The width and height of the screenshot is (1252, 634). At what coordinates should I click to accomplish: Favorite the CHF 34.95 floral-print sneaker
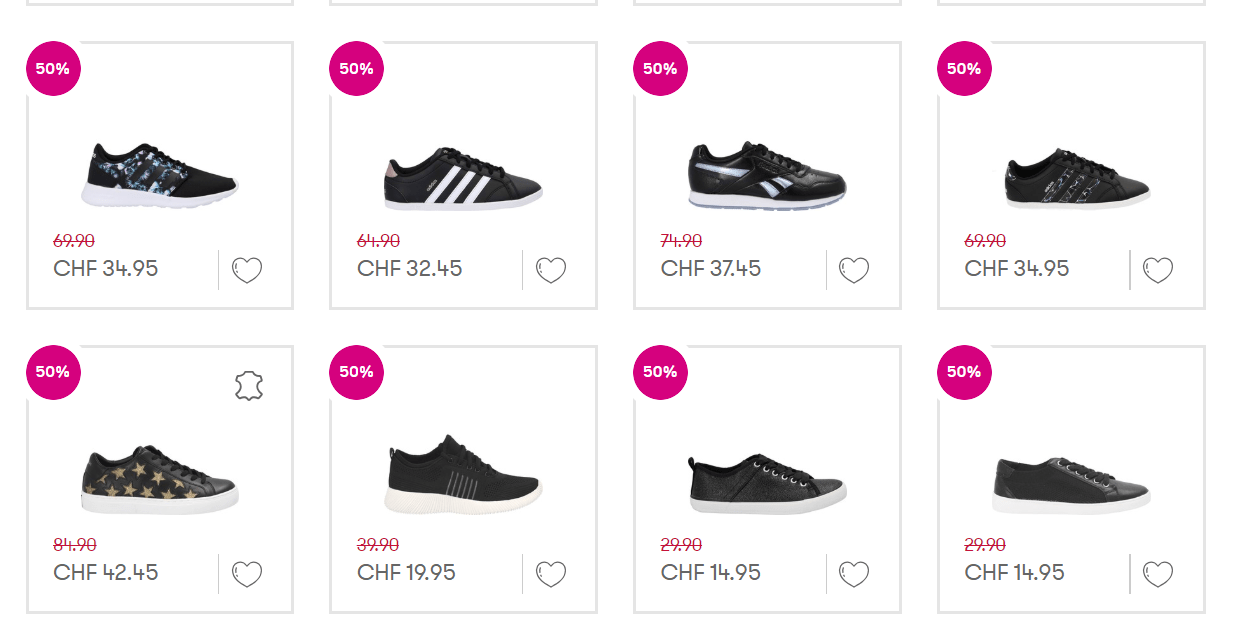click(x=247, y=270)
